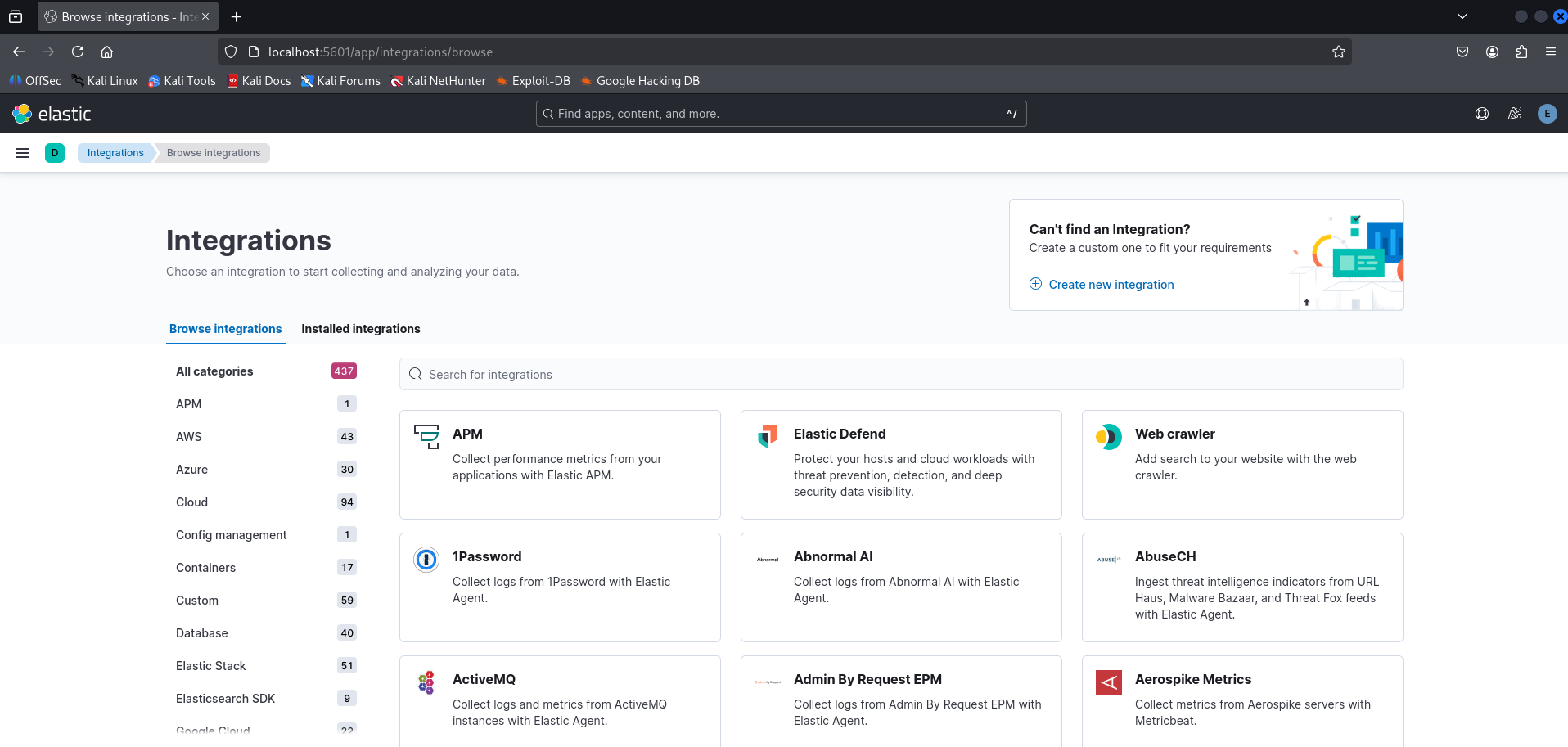This screenshot has width=1568, height=747.
Task: Switch to Installed integrations tab
Action: point(361,329)
